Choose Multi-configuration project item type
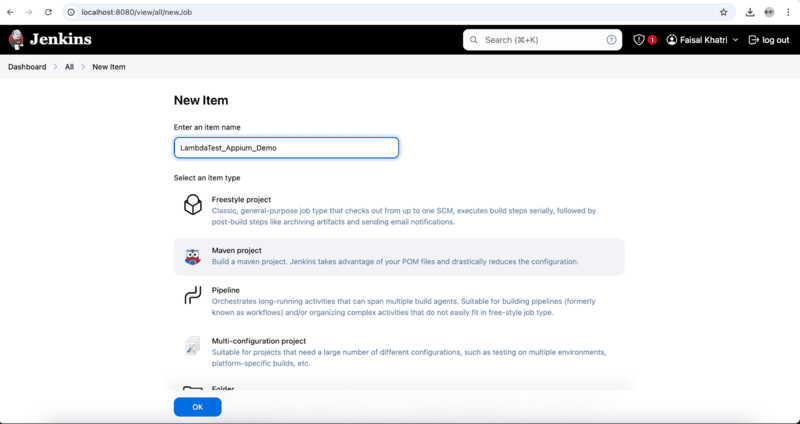The height and width of the screenshot is (424, 800). (x=399, y=352)
